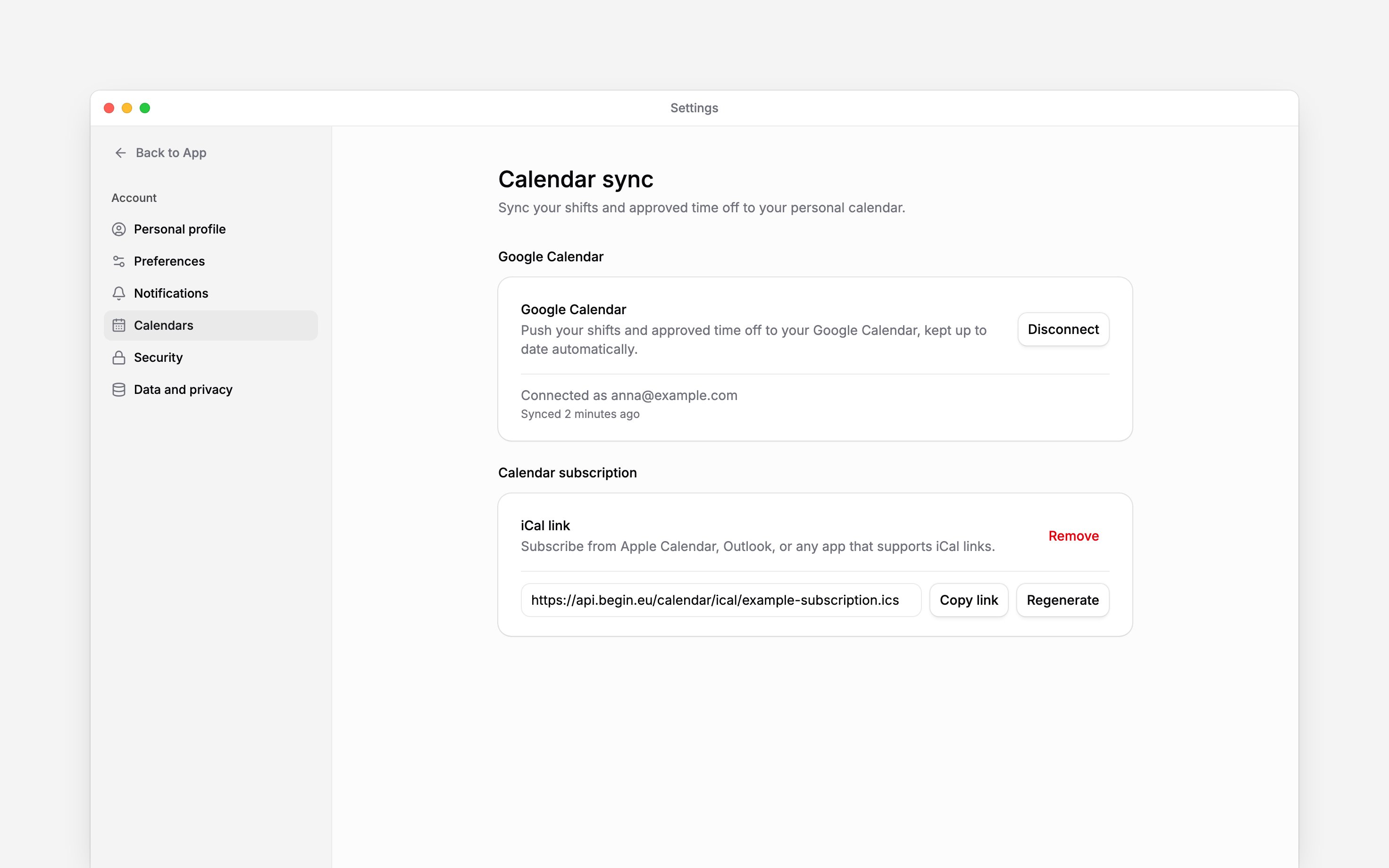Screen dimensions: 1389x868
Task: Maximize the window with green button
Action: tap(145, 108)
